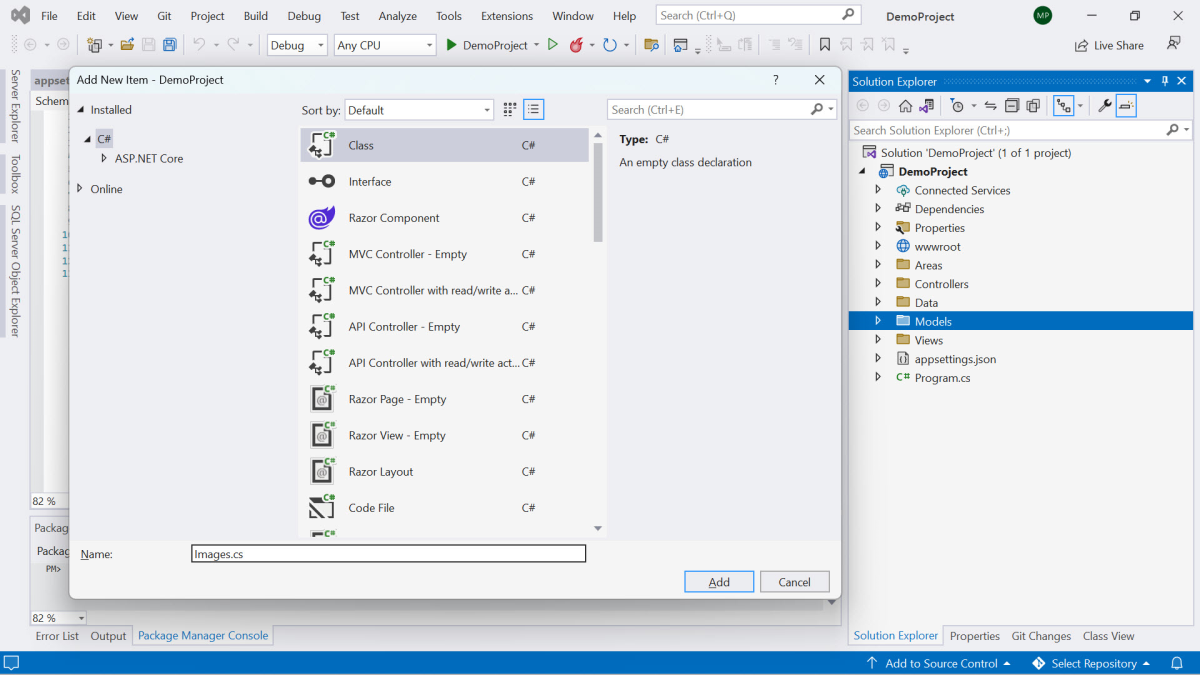Image resolution: width=1200 pixels, height=675 pixels.
Task: Click Add to Source Control in status bar
Action: 939,663
